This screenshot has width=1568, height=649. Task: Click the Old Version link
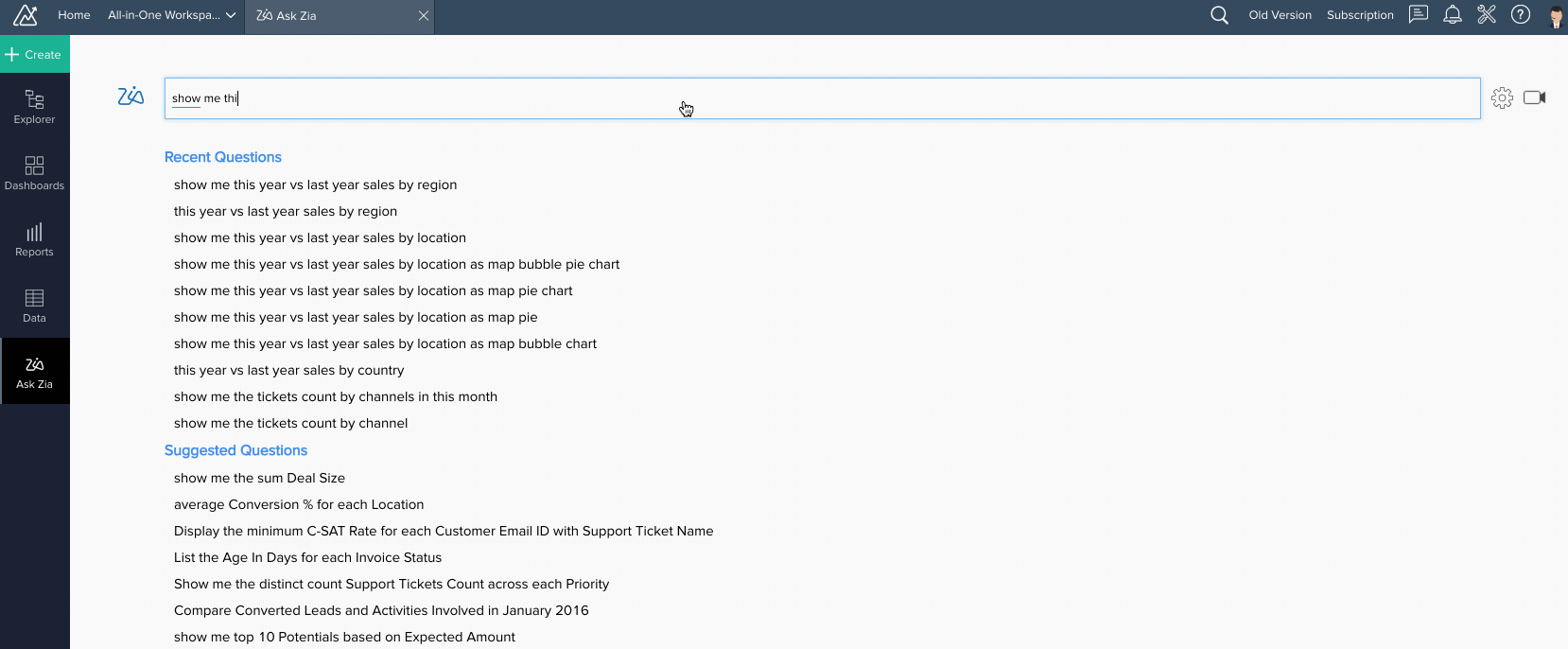point(1280,15)
